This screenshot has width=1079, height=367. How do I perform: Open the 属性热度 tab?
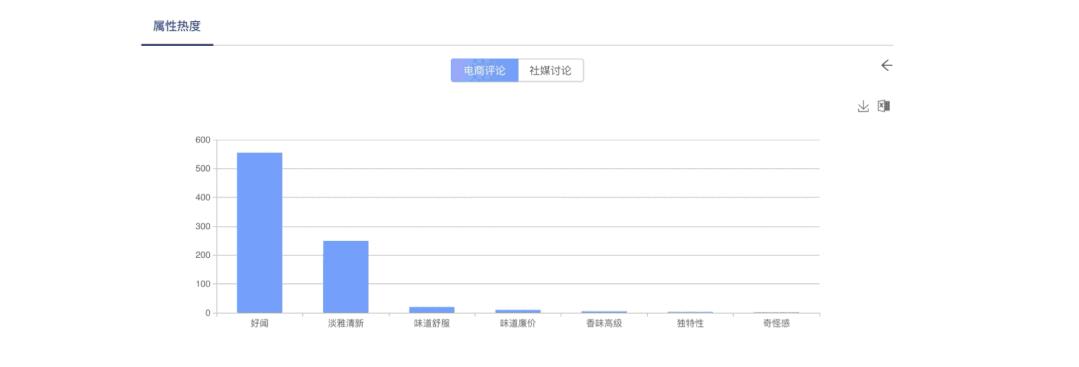(x=177, y=27)
